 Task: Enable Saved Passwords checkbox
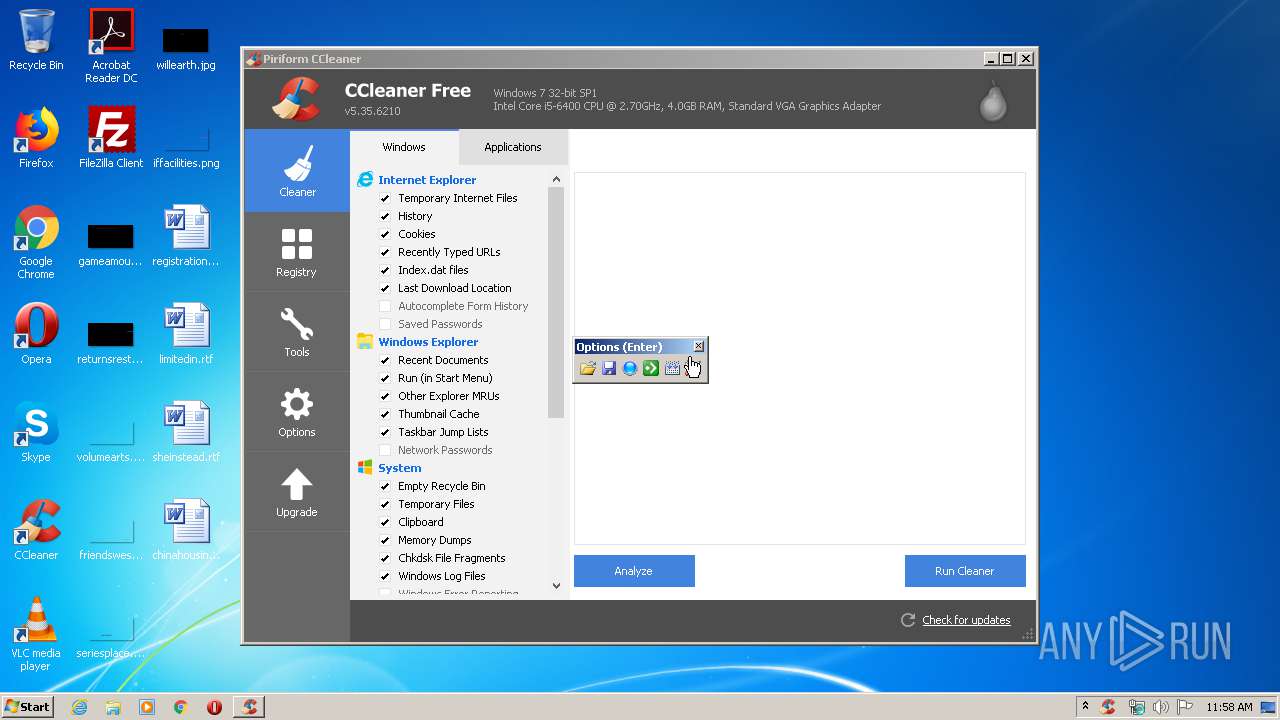(385, 324)
